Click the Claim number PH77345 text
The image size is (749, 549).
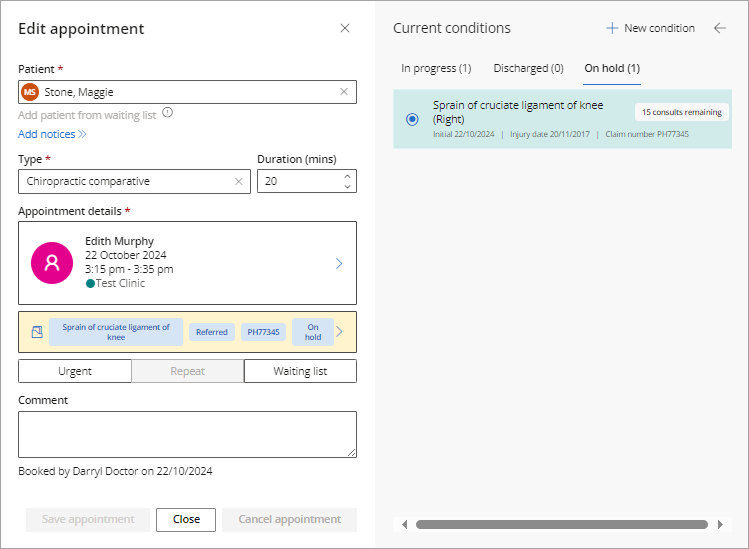[647, 134]
